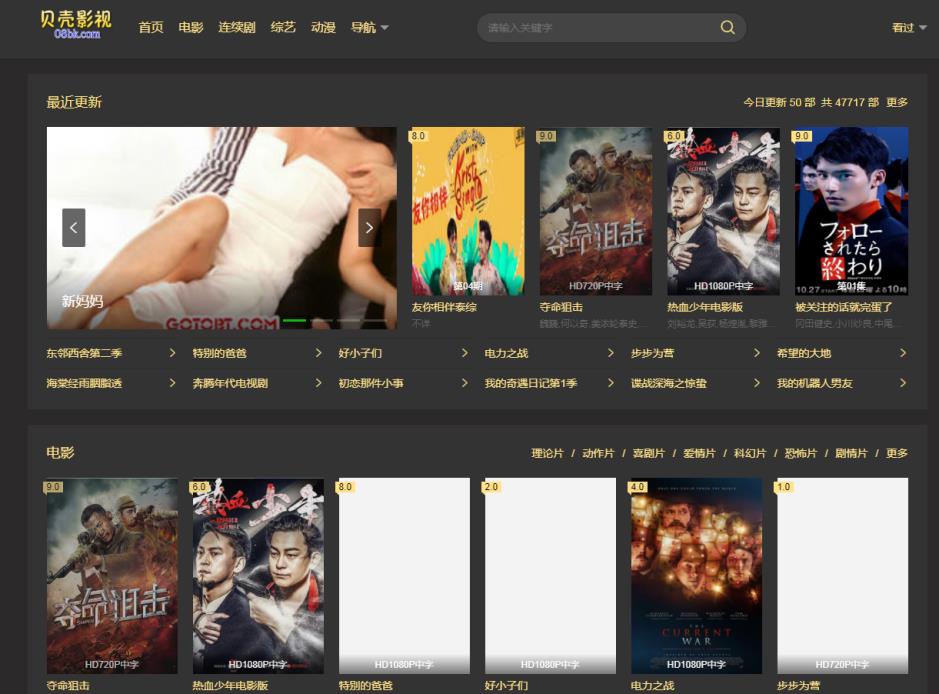Filter movies by 科幻片

[x=750, y=453]
